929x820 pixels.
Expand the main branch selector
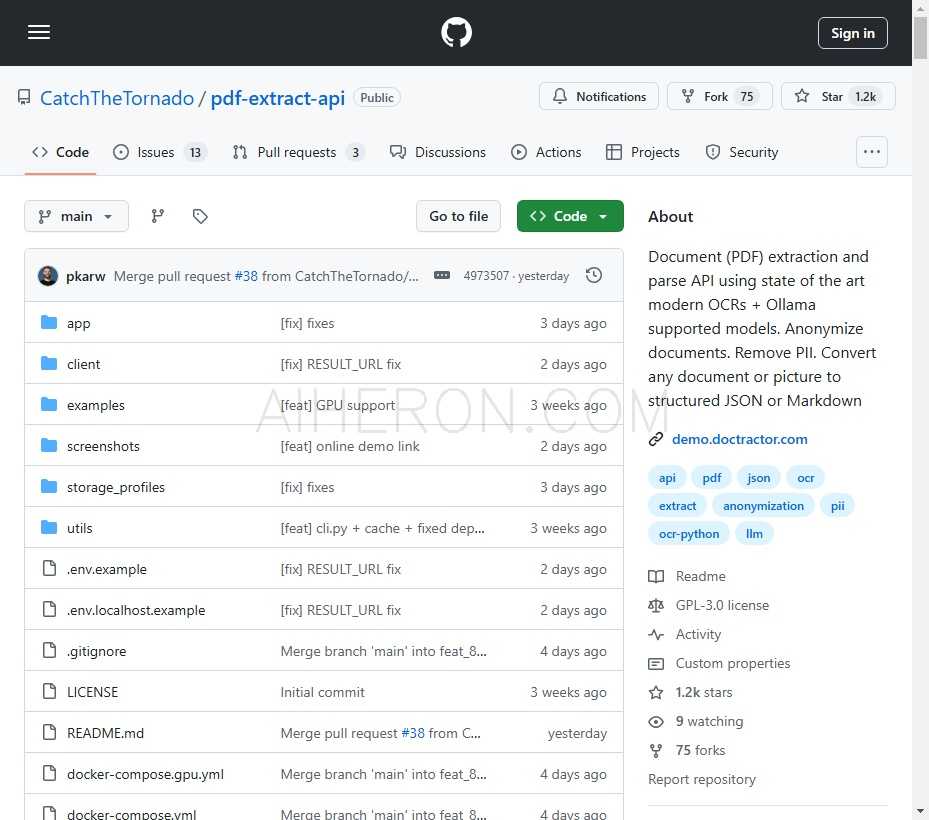[x=76, y=216]
